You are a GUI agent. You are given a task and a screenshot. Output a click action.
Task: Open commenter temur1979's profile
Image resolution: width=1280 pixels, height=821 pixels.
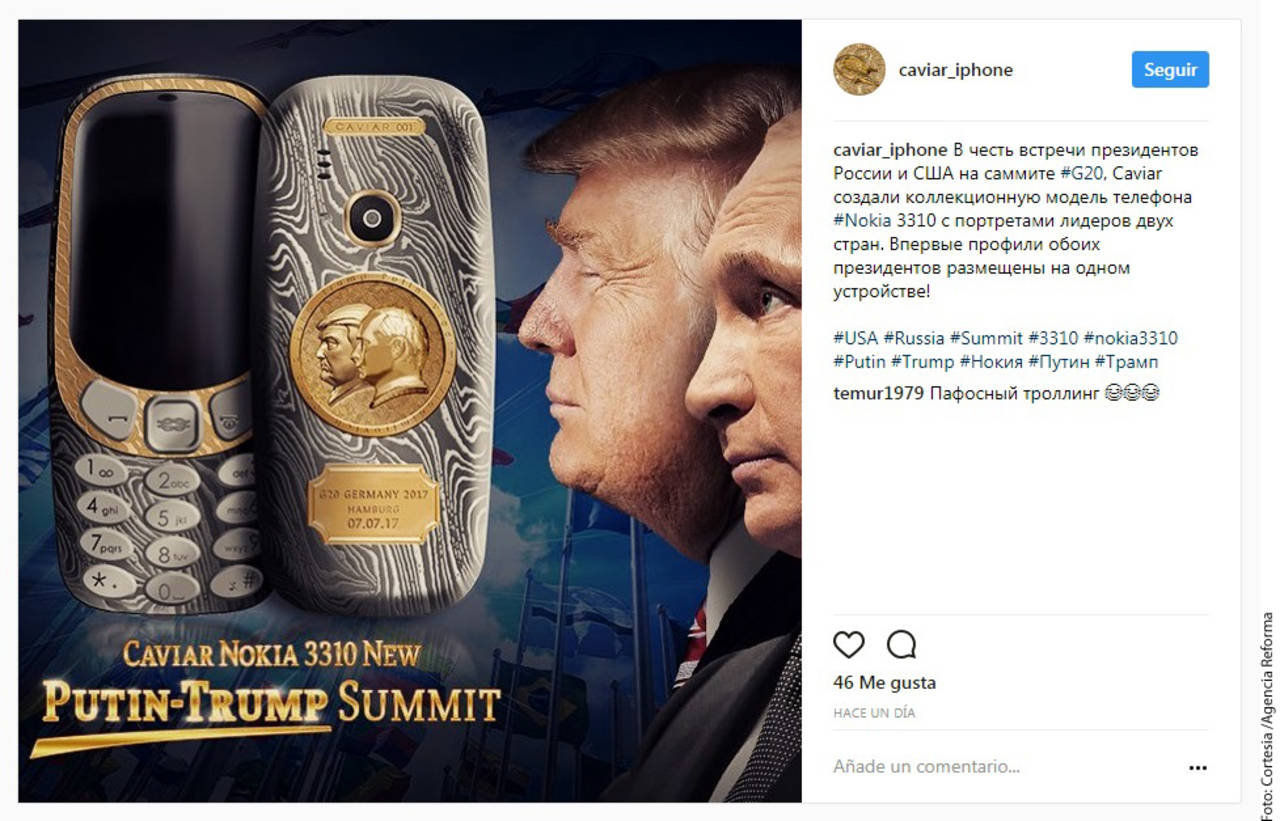[x=878, y=394]
